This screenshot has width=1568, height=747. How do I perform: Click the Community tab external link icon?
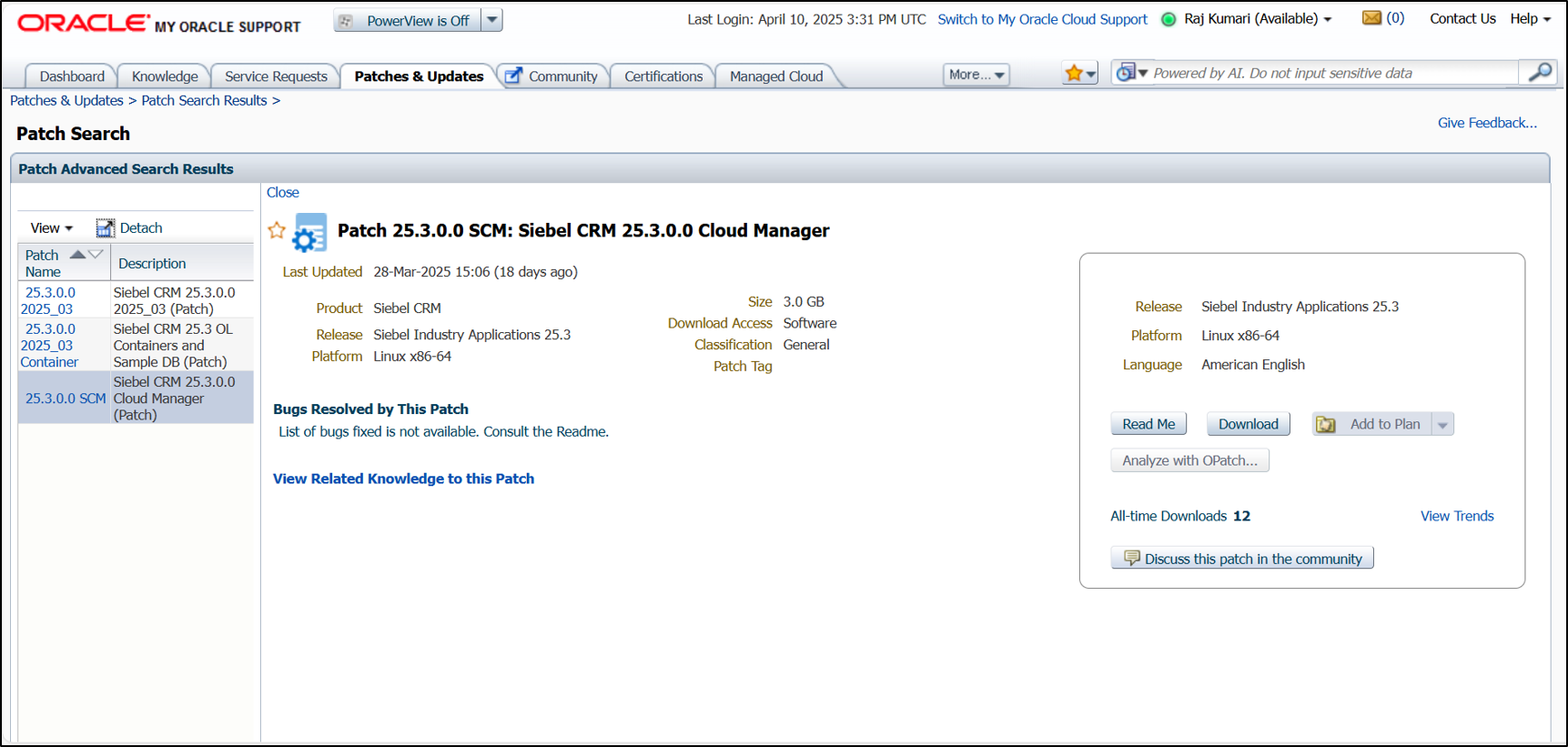pos(513,76)
